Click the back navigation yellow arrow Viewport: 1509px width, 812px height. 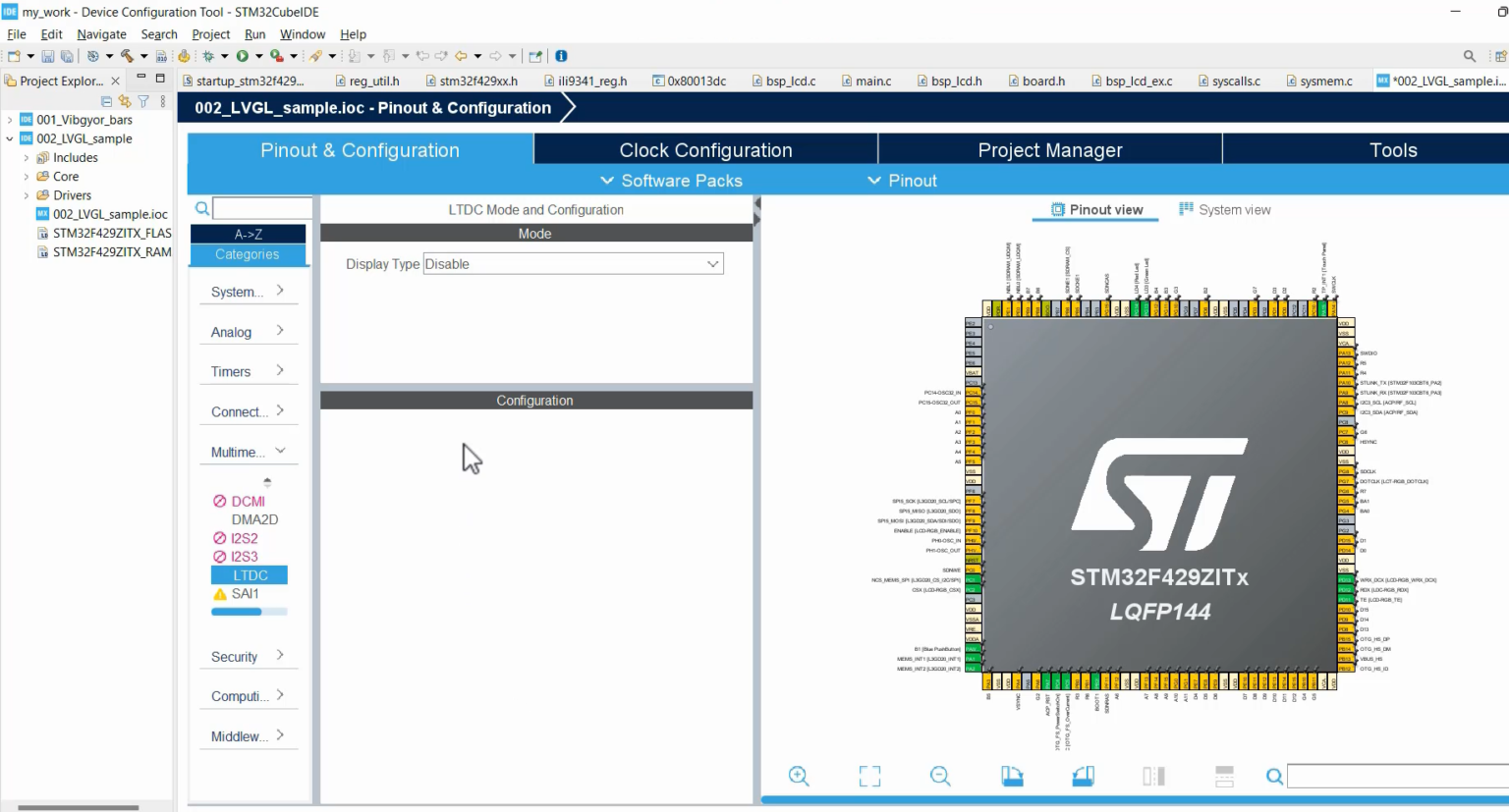461,57
